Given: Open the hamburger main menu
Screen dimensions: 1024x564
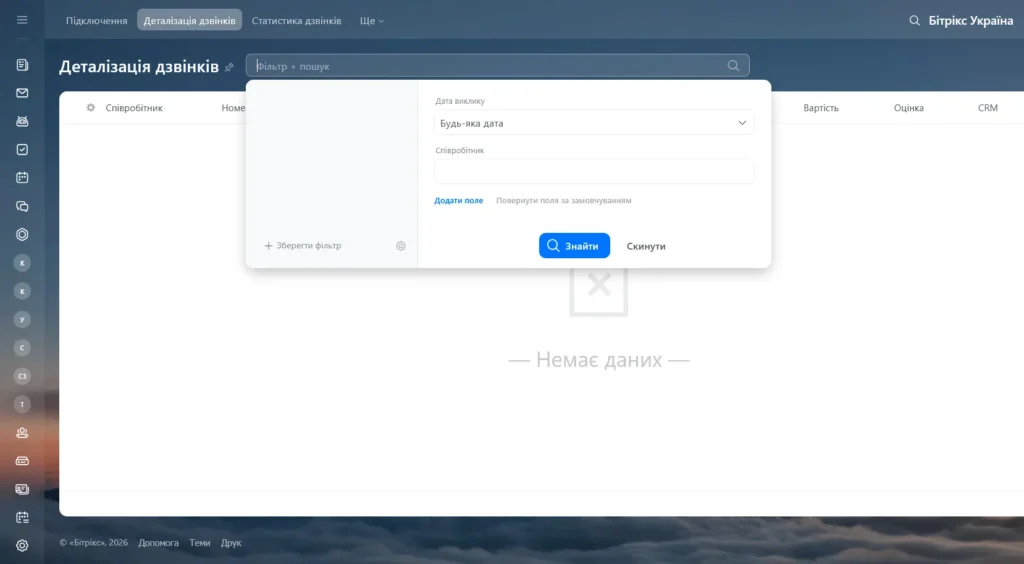Looking at the screenshot, I should click(x=22, y=20).
